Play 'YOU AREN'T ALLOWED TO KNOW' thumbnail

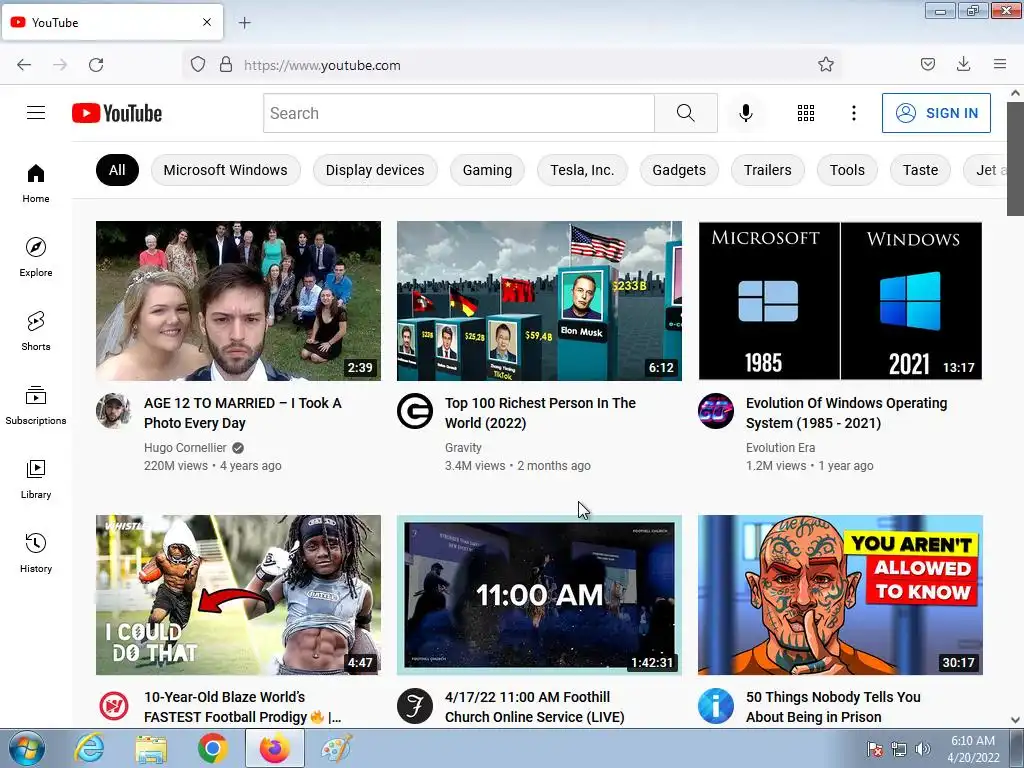pyautogui.click(x=840, y=595)
